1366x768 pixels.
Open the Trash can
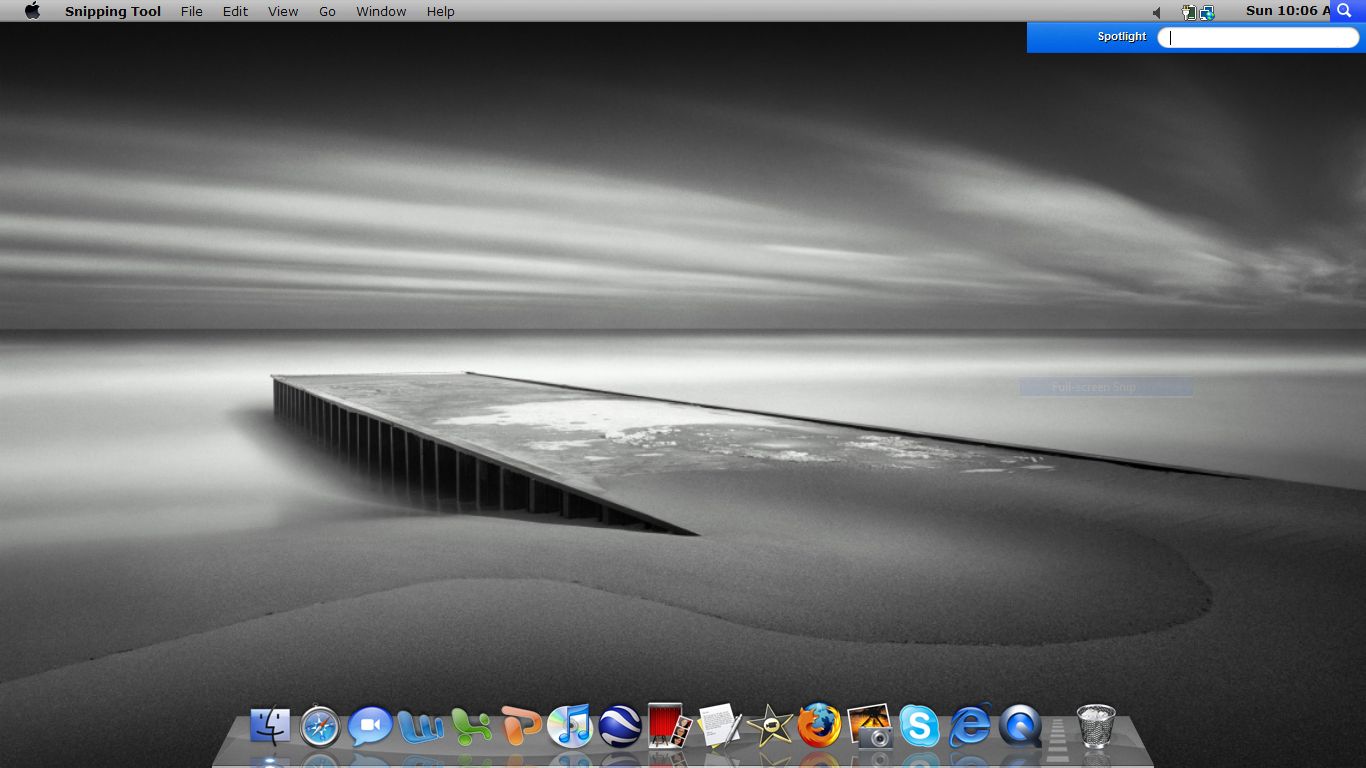click(x=1095, y=725)
